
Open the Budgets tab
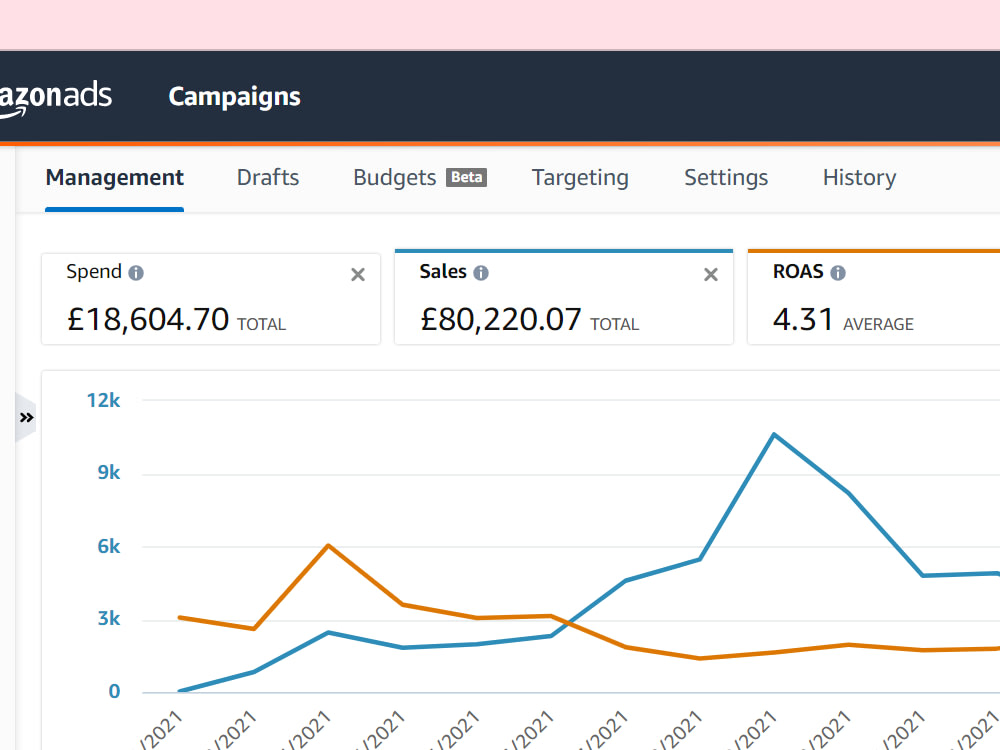pos(395,177)
